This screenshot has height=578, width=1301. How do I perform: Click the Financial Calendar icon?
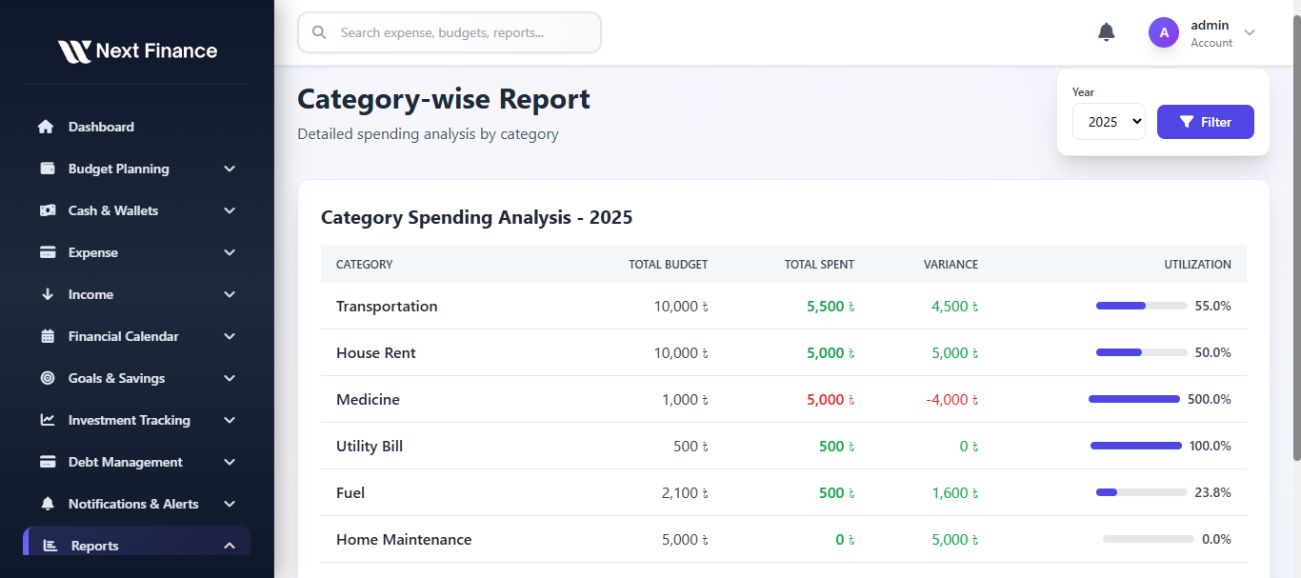(x=47, y=337)
